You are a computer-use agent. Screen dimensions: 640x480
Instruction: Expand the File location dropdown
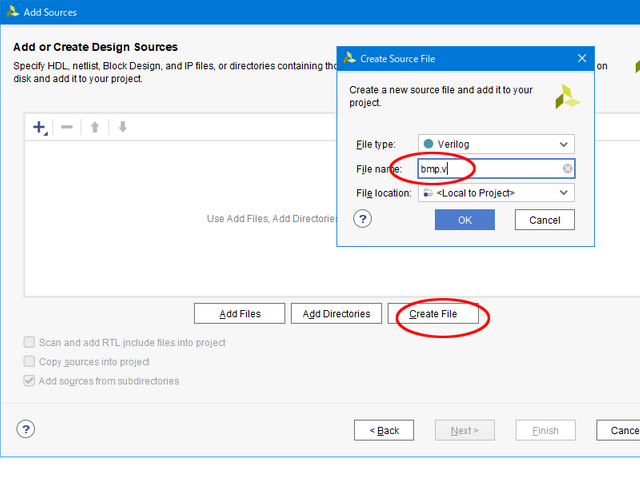496,192
